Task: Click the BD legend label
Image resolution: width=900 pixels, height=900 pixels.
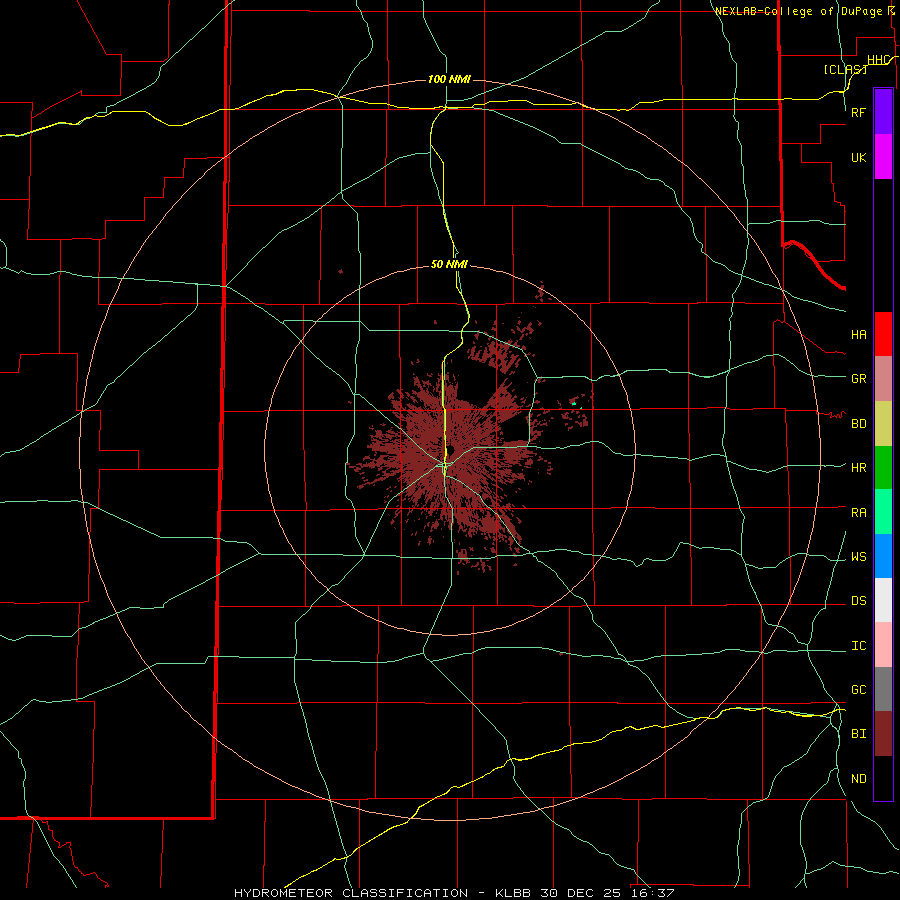Action: pyautogui.click(x=859, y=424)
